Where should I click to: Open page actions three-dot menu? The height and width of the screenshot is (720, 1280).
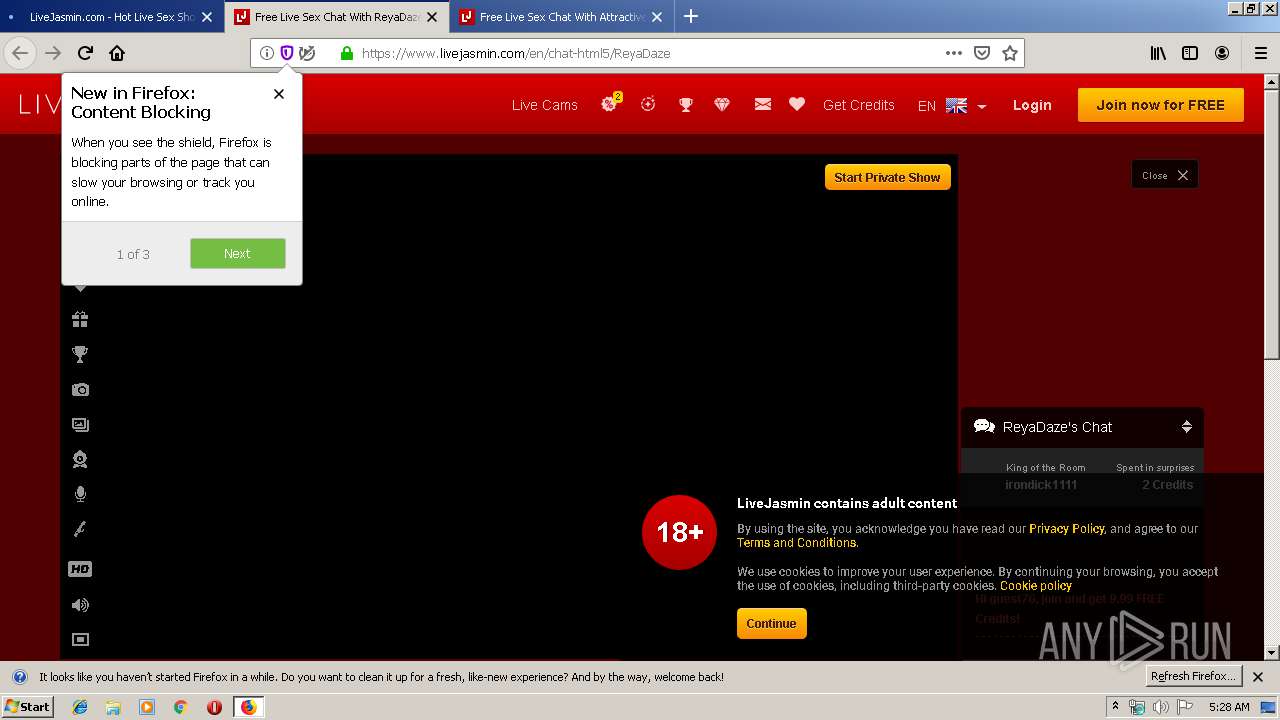pyautogui.click(x=954, y=53)
